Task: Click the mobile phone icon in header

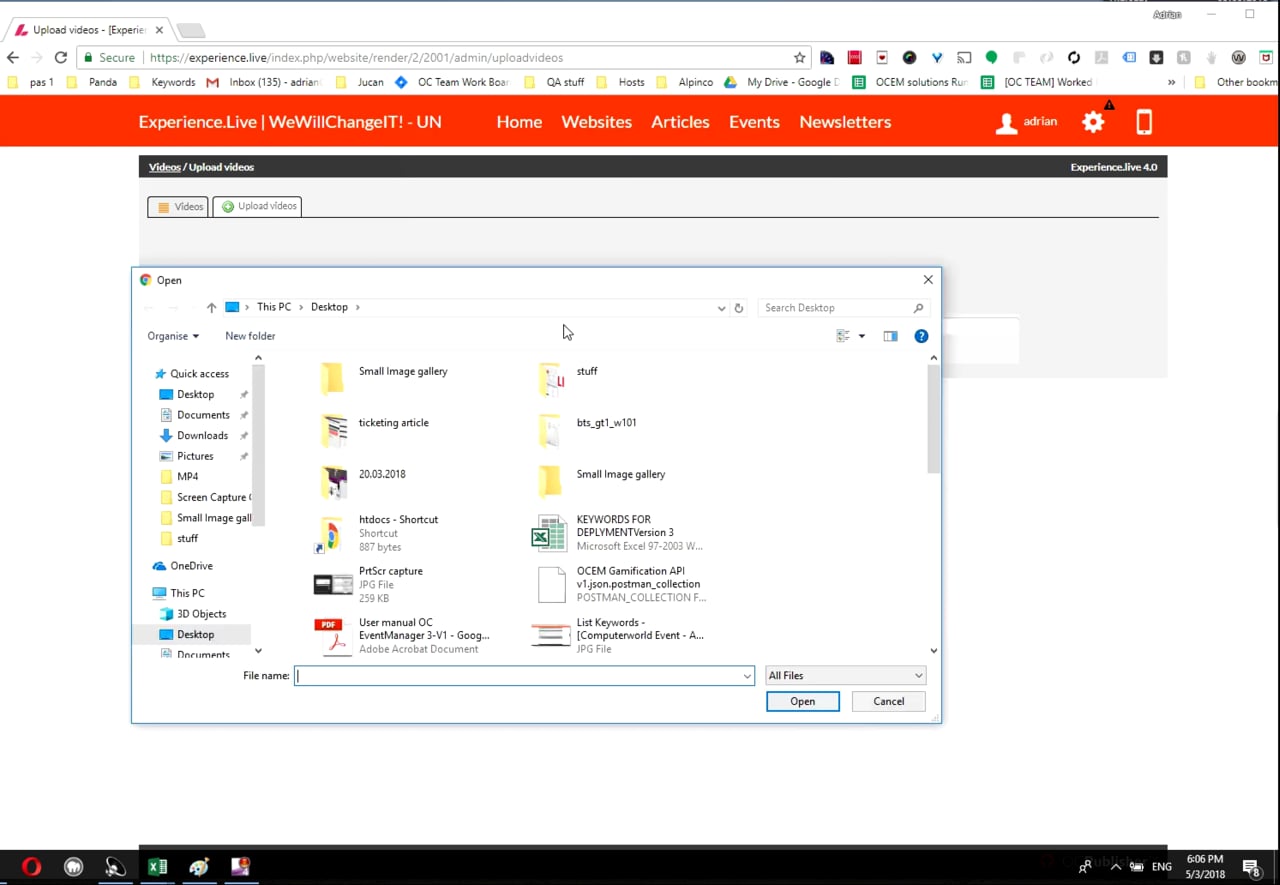Action: click(1144, 122)
